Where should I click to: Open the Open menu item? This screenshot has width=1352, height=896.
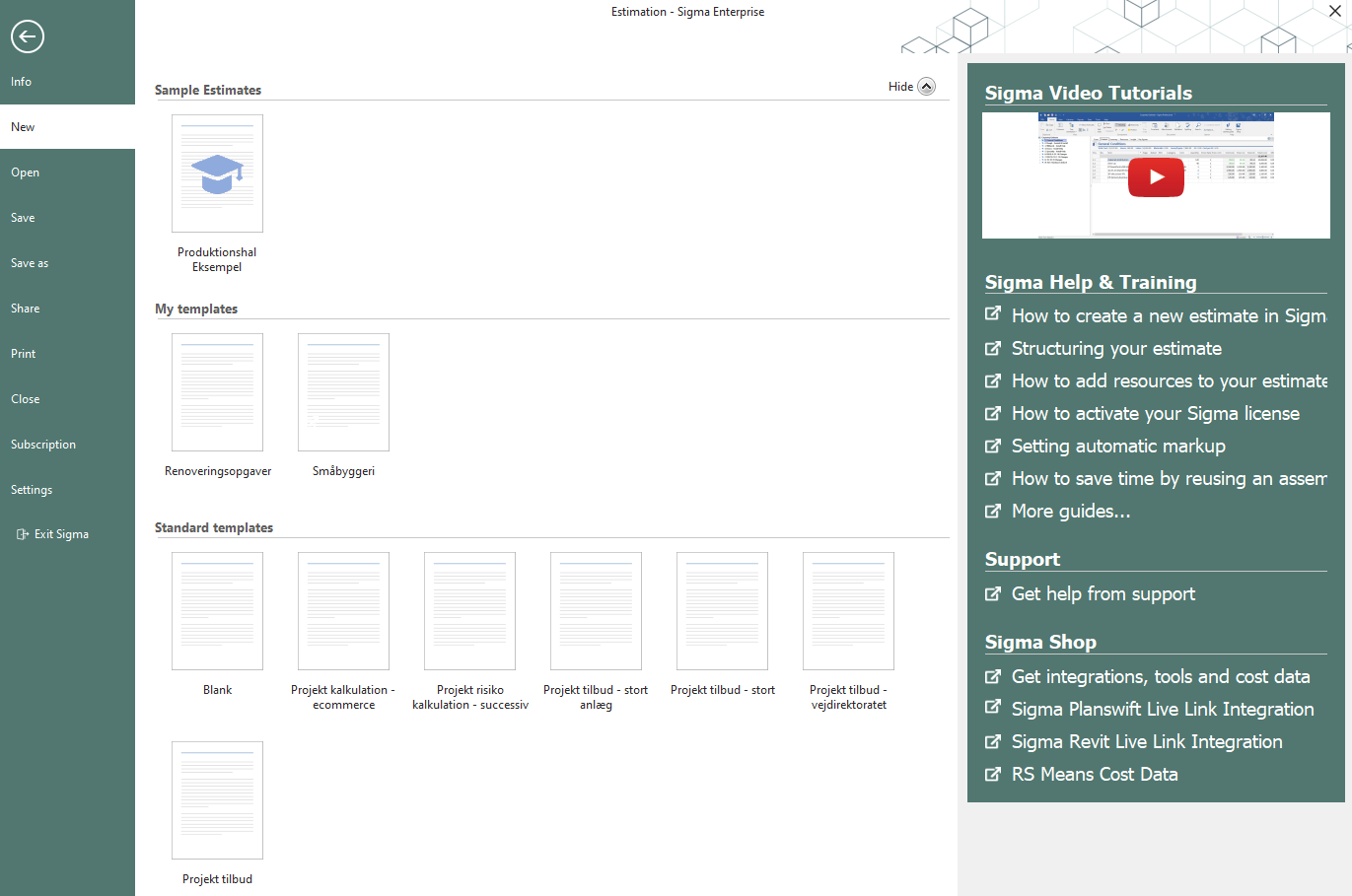[x=67, y=172]
